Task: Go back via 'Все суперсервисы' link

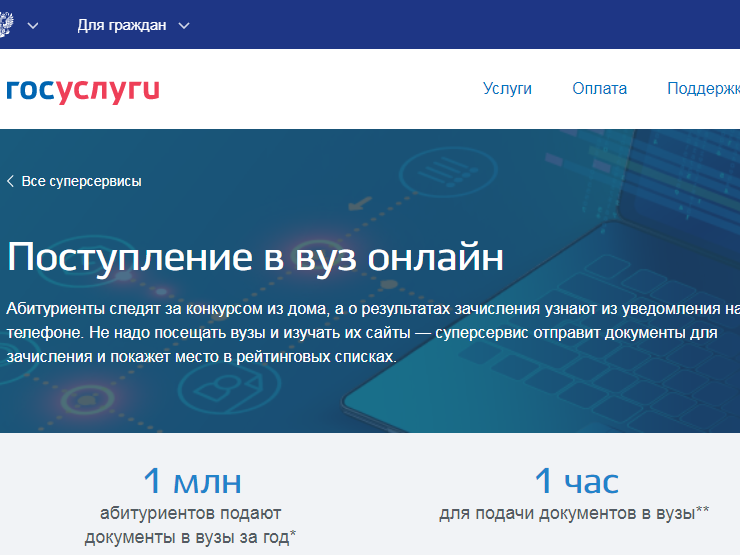Action: [x=74, y=181]
